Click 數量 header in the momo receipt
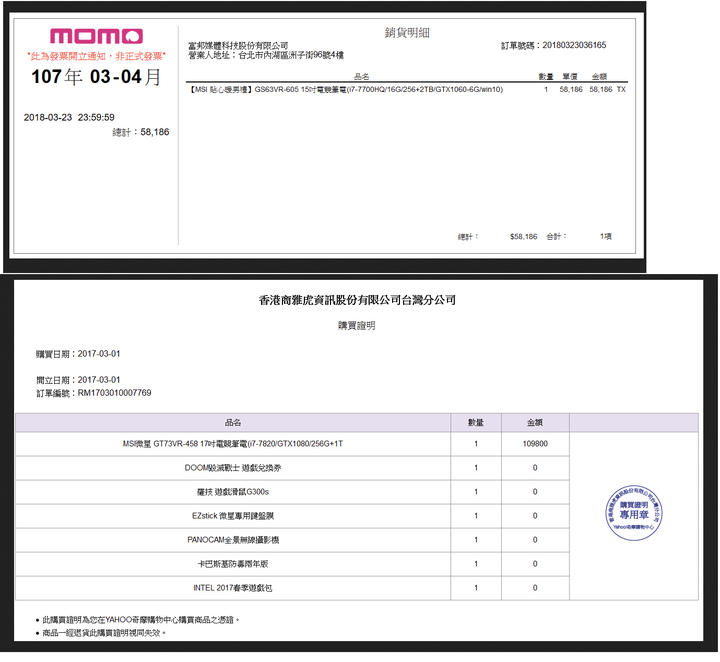Image resolution: width=720 pixels, height=662 pixels. tap(546, 76)
